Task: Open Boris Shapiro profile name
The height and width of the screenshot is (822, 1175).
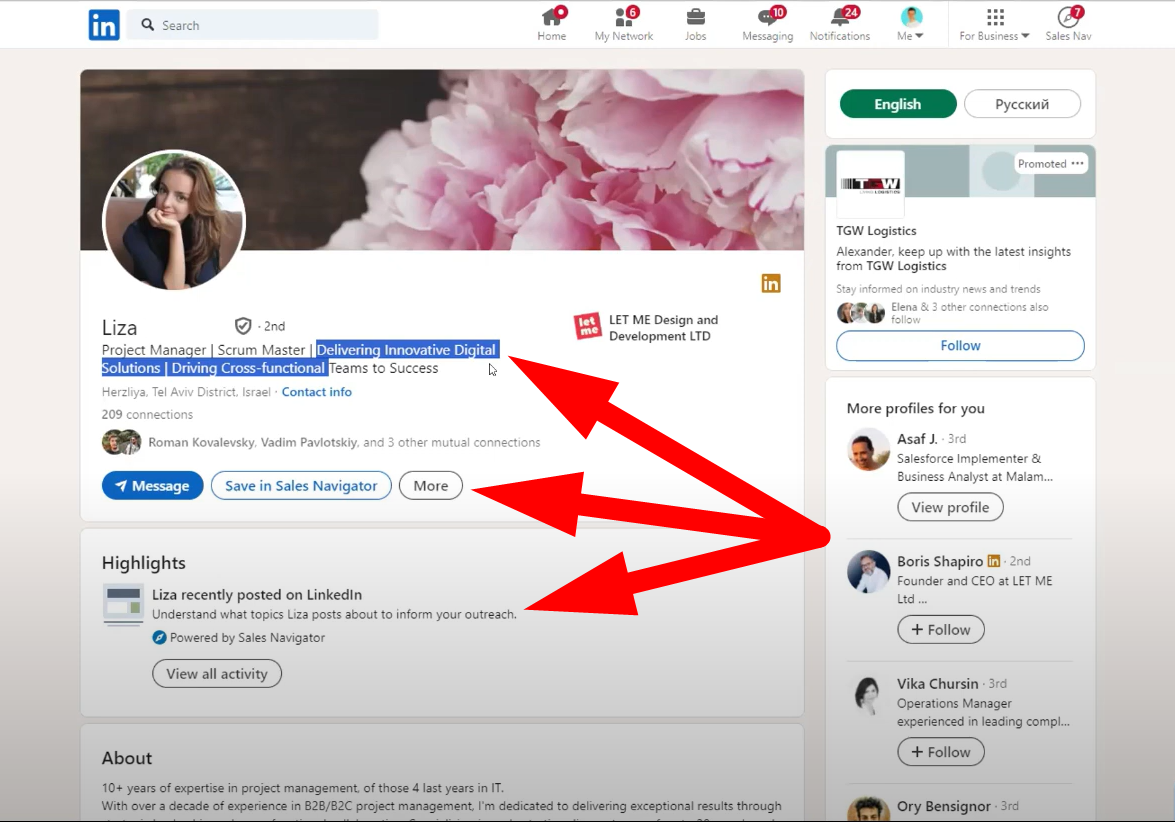Action: coord(940,561)
